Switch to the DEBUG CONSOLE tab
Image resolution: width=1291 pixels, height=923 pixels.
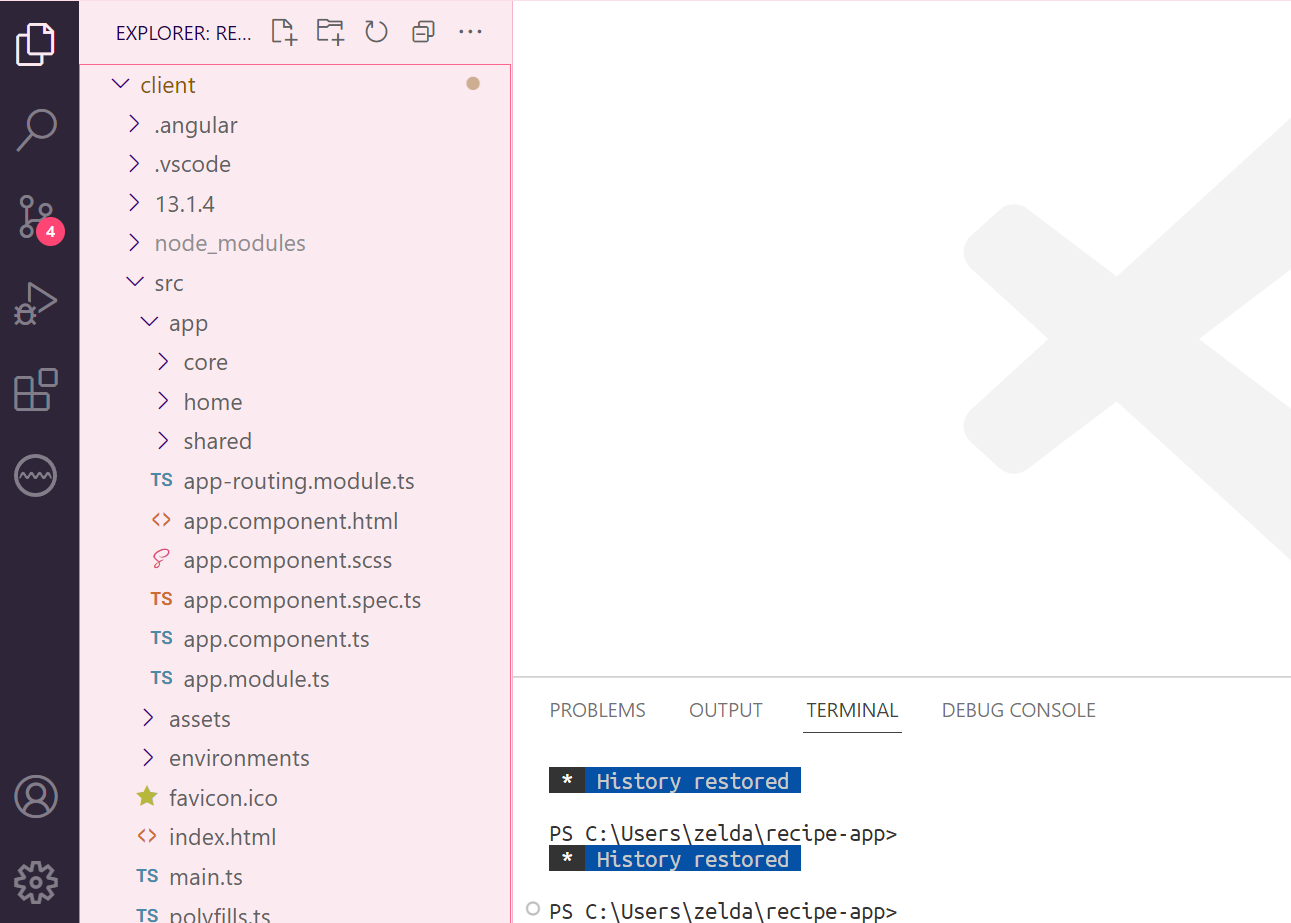pos(1018,710)
